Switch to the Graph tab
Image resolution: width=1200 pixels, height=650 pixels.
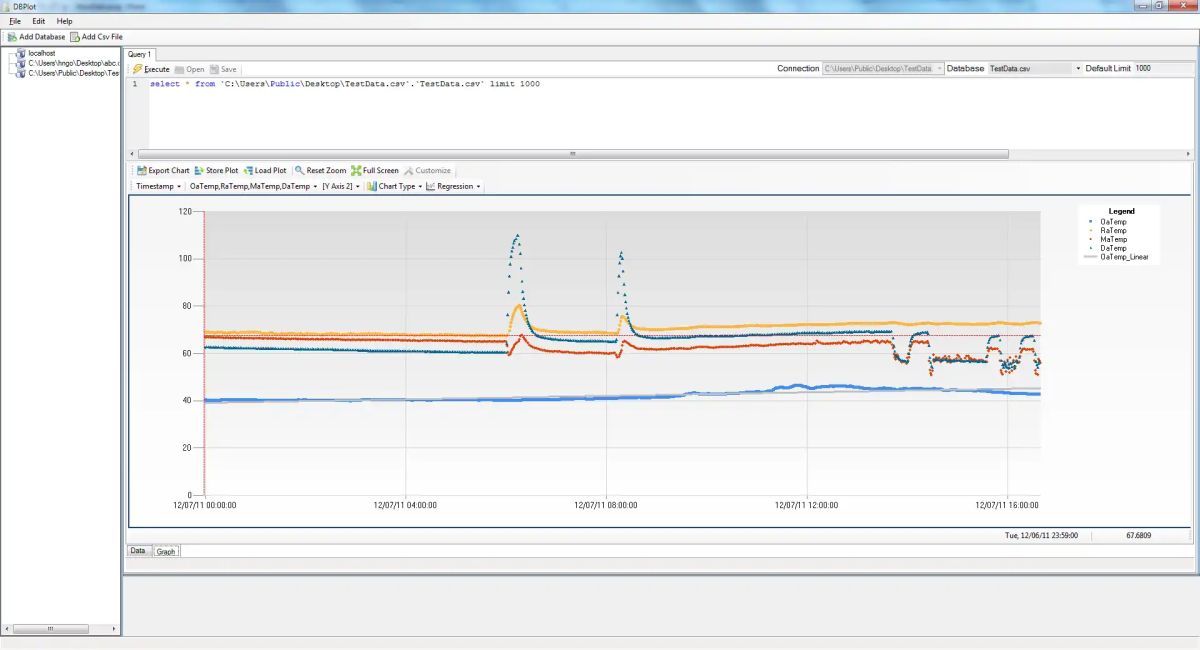(166, 551)
